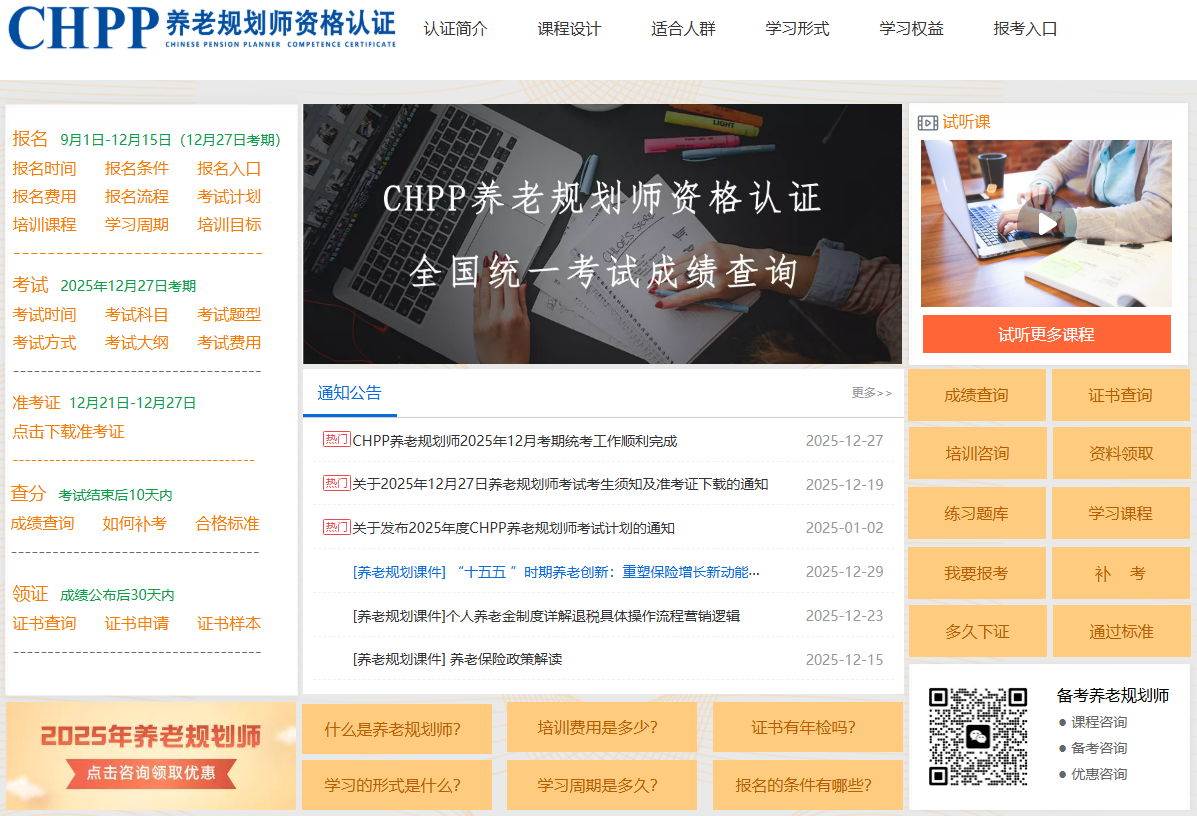Click the 2025年养老规划师 promo banner
The width and height of the screenshot is (1197, 816).
tap(151, 755)
